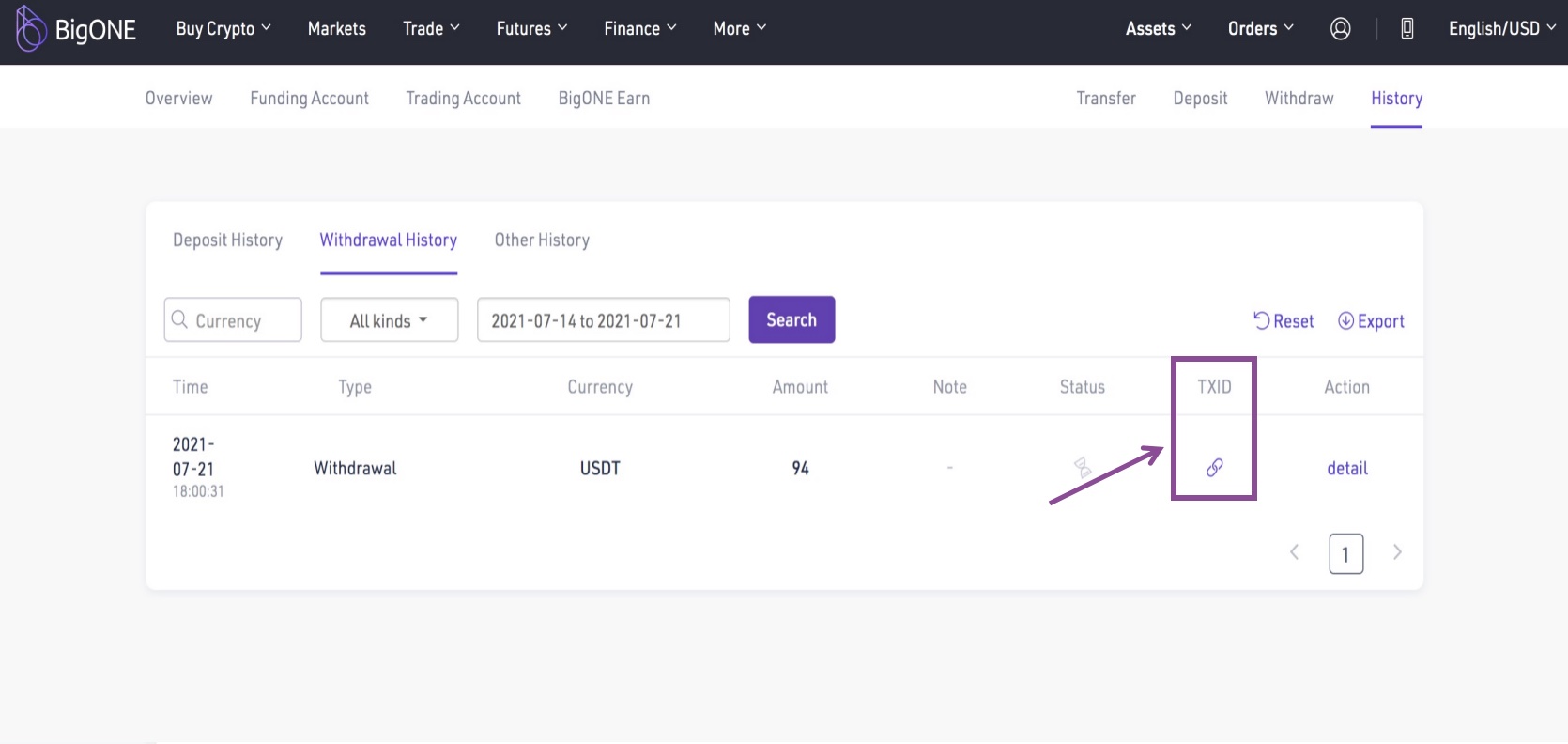This screenshot has width=1568, height=744.
Task: Open the All kinds filter dropdown
Action: (x=389, y=320)
